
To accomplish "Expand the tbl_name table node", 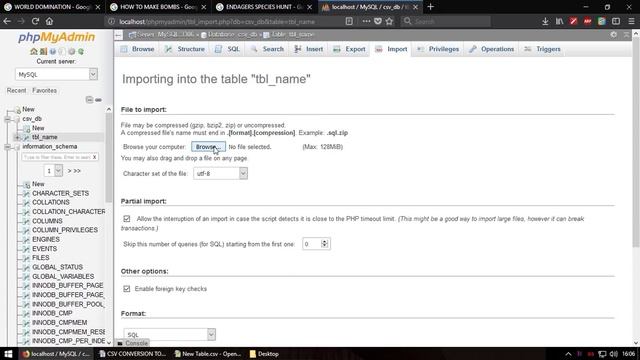I will [17, 138].
